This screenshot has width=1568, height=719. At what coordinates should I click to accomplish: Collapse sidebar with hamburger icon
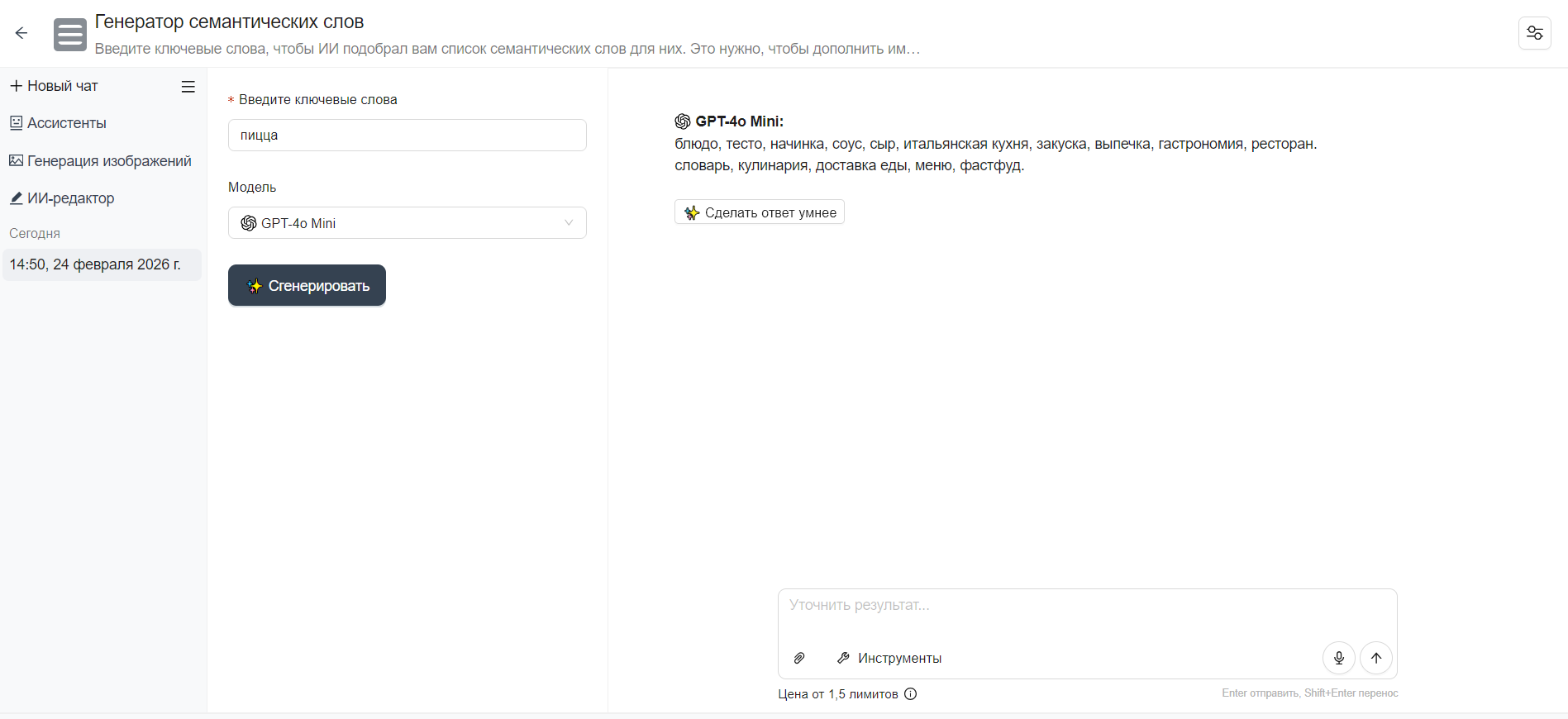pyautogui.click(x=188, y=87)
